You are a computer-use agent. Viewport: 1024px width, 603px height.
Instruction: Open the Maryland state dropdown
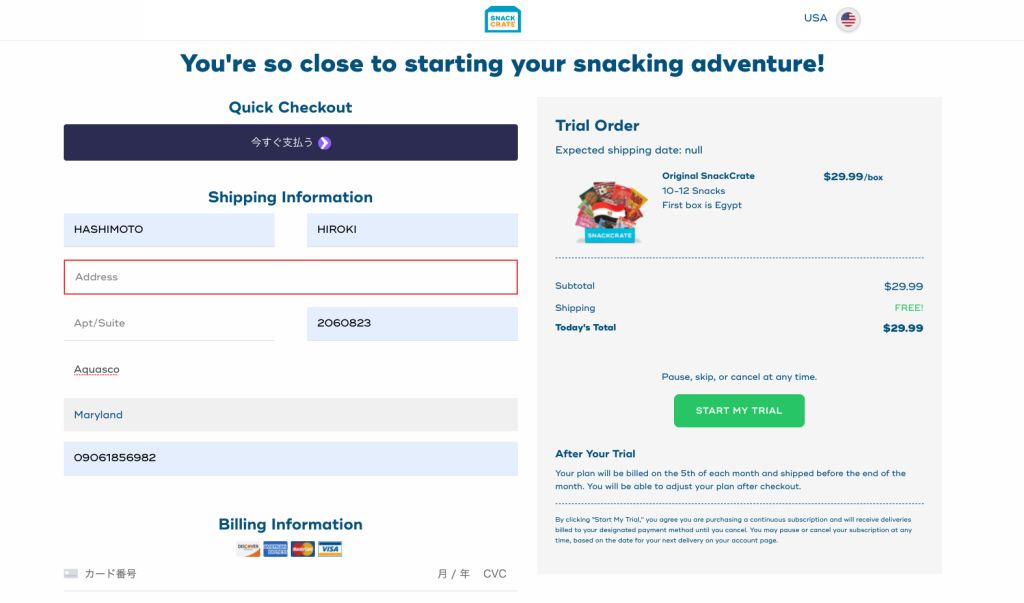tap(291, 415)
